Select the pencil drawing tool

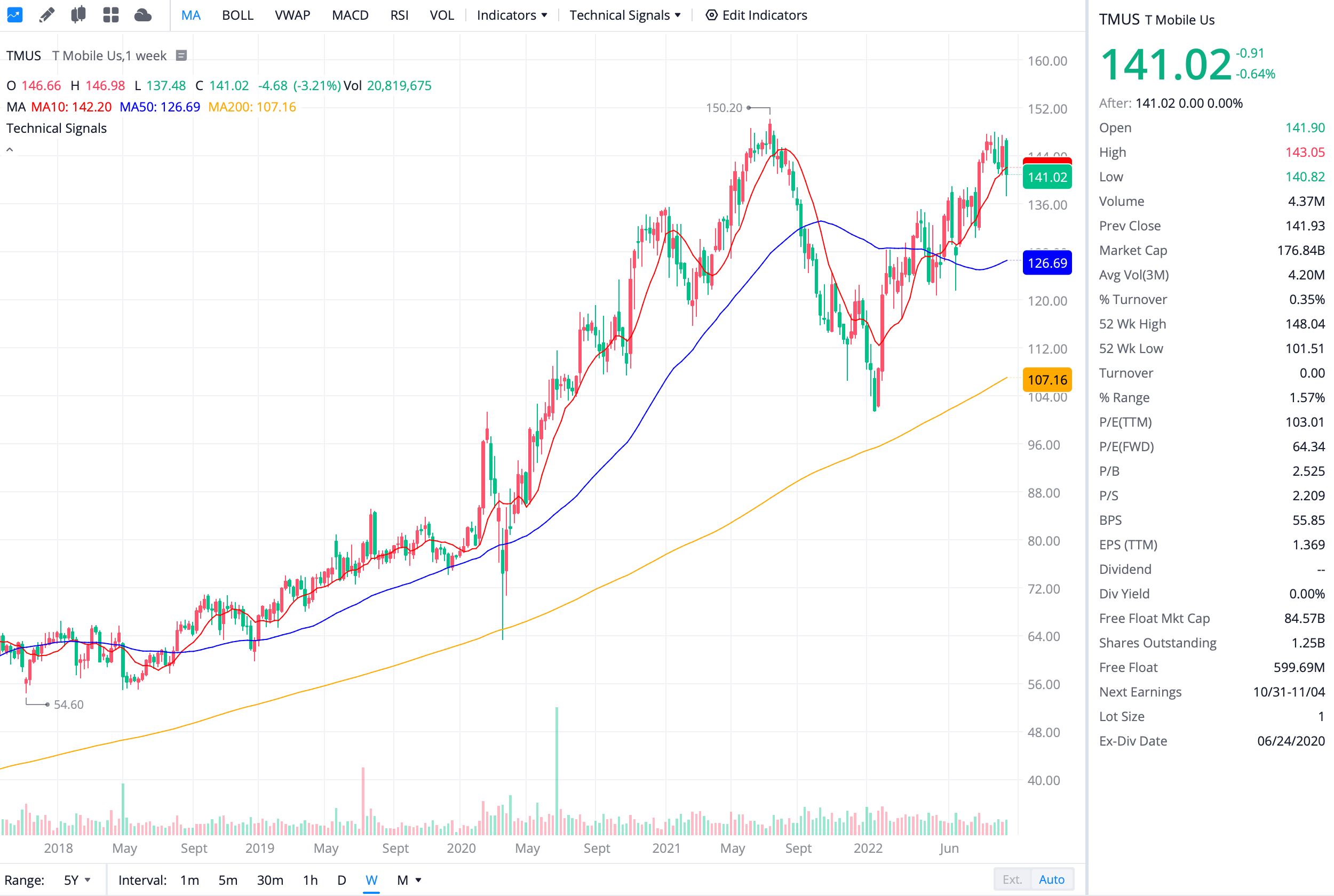tap(47, 15)
